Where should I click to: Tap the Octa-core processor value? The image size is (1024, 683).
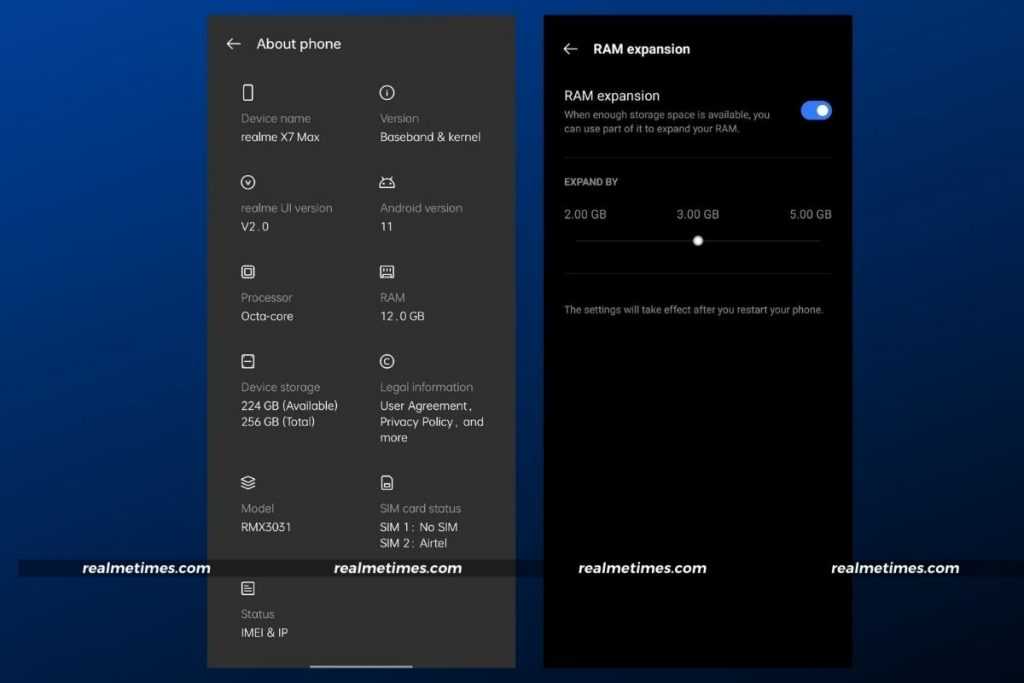(267, 316)
